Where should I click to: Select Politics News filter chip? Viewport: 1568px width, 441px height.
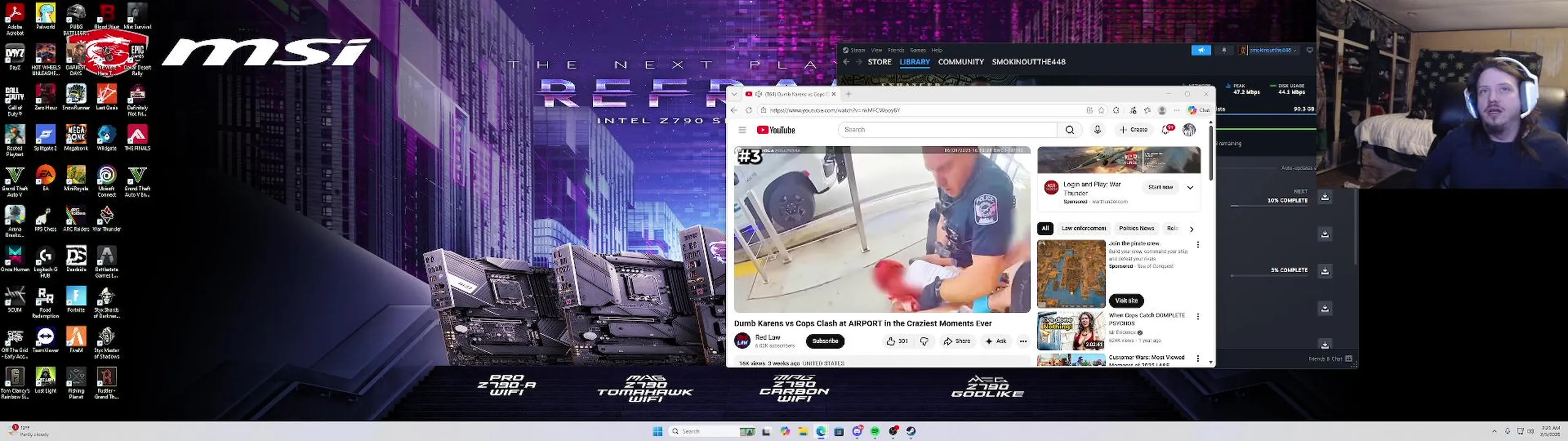[1136, 228]
